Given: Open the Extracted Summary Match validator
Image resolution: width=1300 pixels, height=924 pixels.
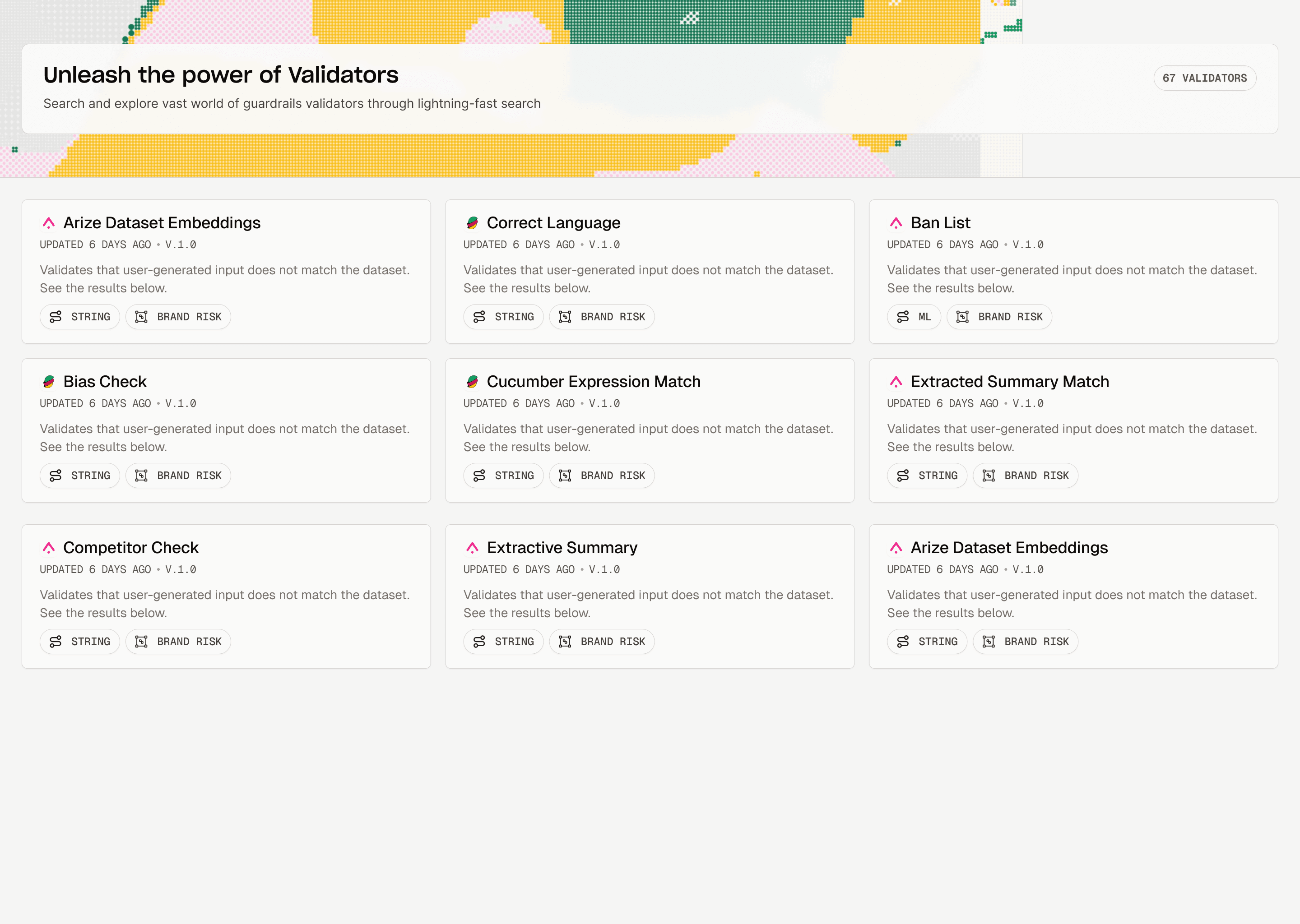Looking at the screenshot, I should tap(1009, 382).
